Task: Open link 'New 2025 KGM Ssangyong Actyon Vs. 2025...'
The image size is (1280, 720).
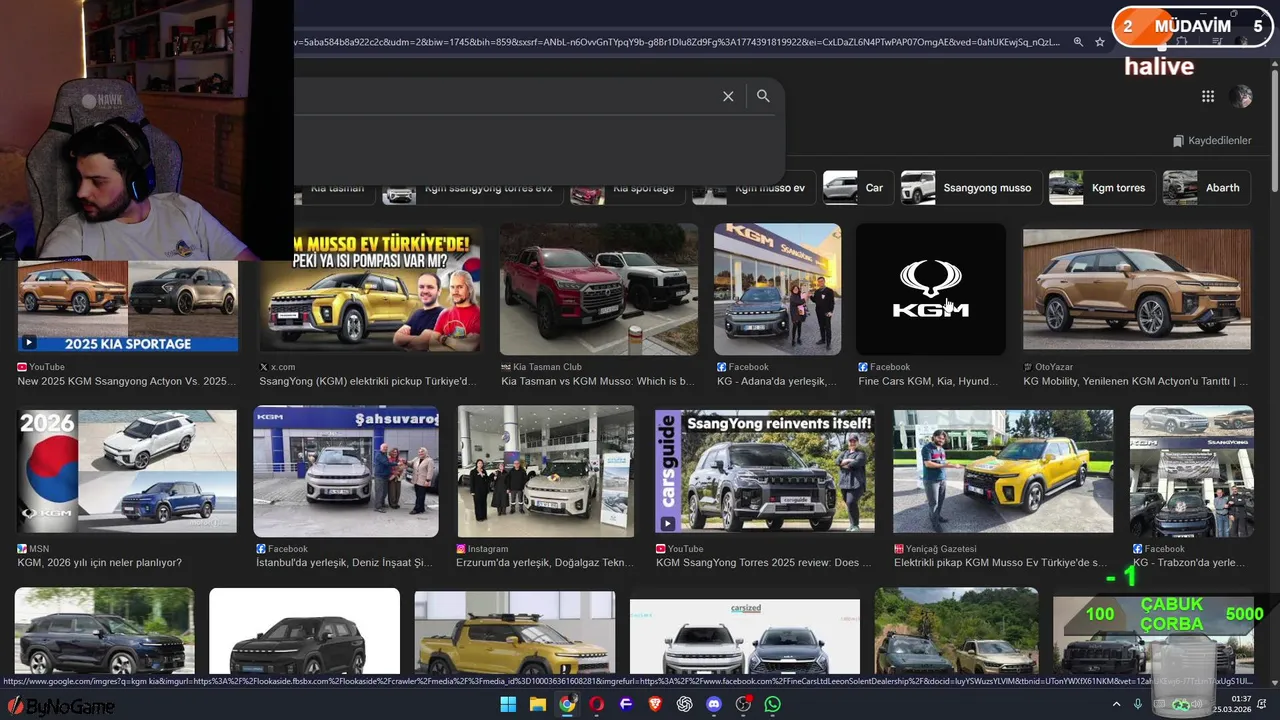Action: click(126, 381)
